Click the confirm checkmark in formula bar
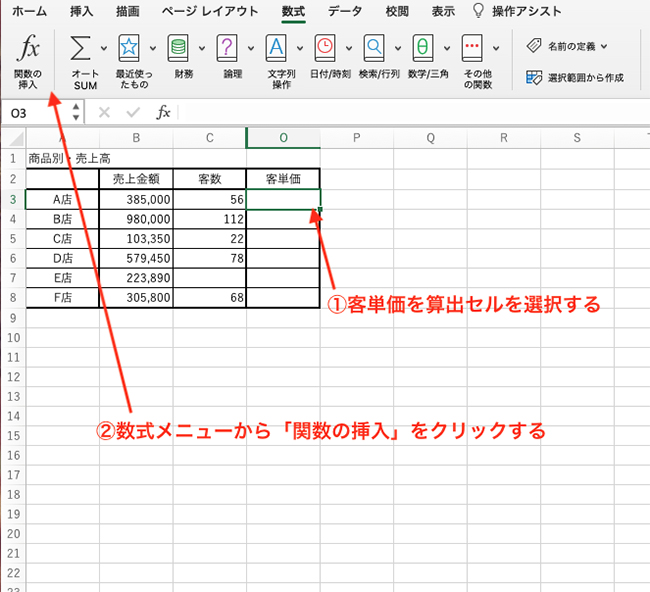The height and width of the screenshot is (592, 650). tap(133, 112)
